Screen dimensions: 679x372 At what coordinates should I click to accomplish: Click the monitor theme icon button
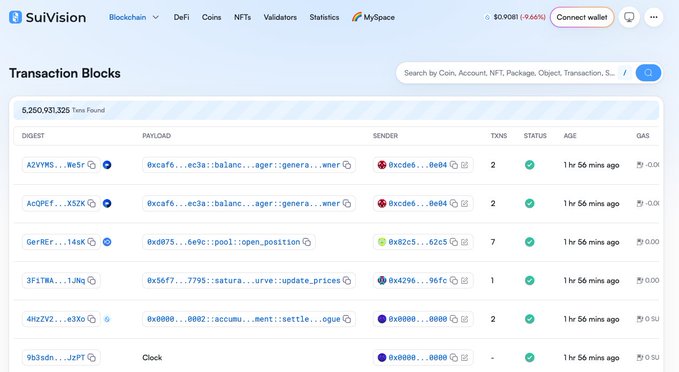pos(629,17)
